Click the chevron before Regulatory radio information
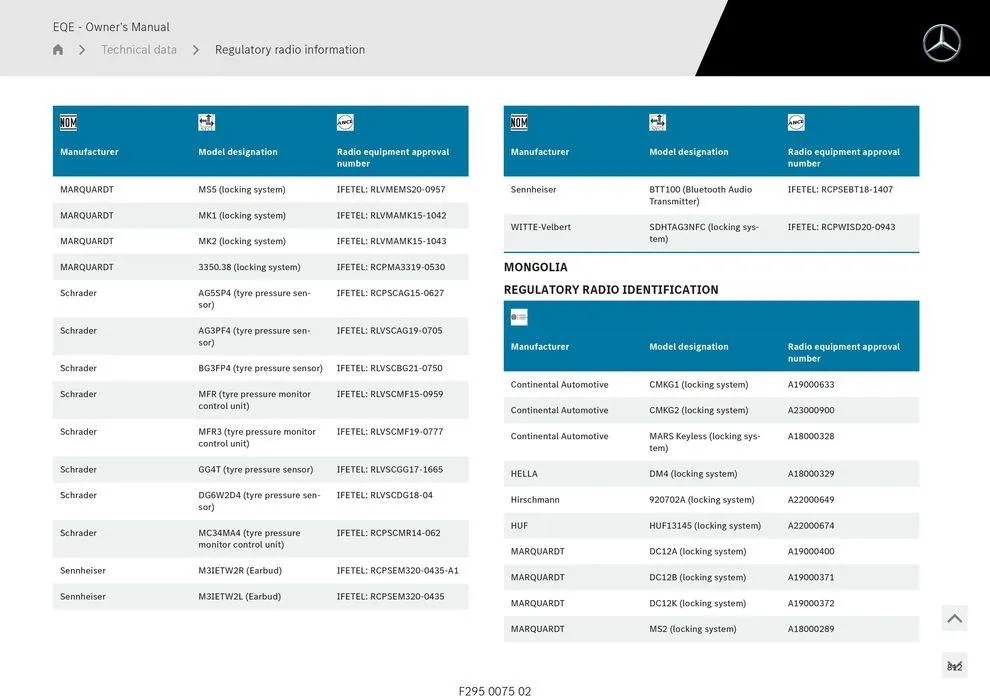The height and width of the screenshot is (700, 990). [x=196, y=50]
